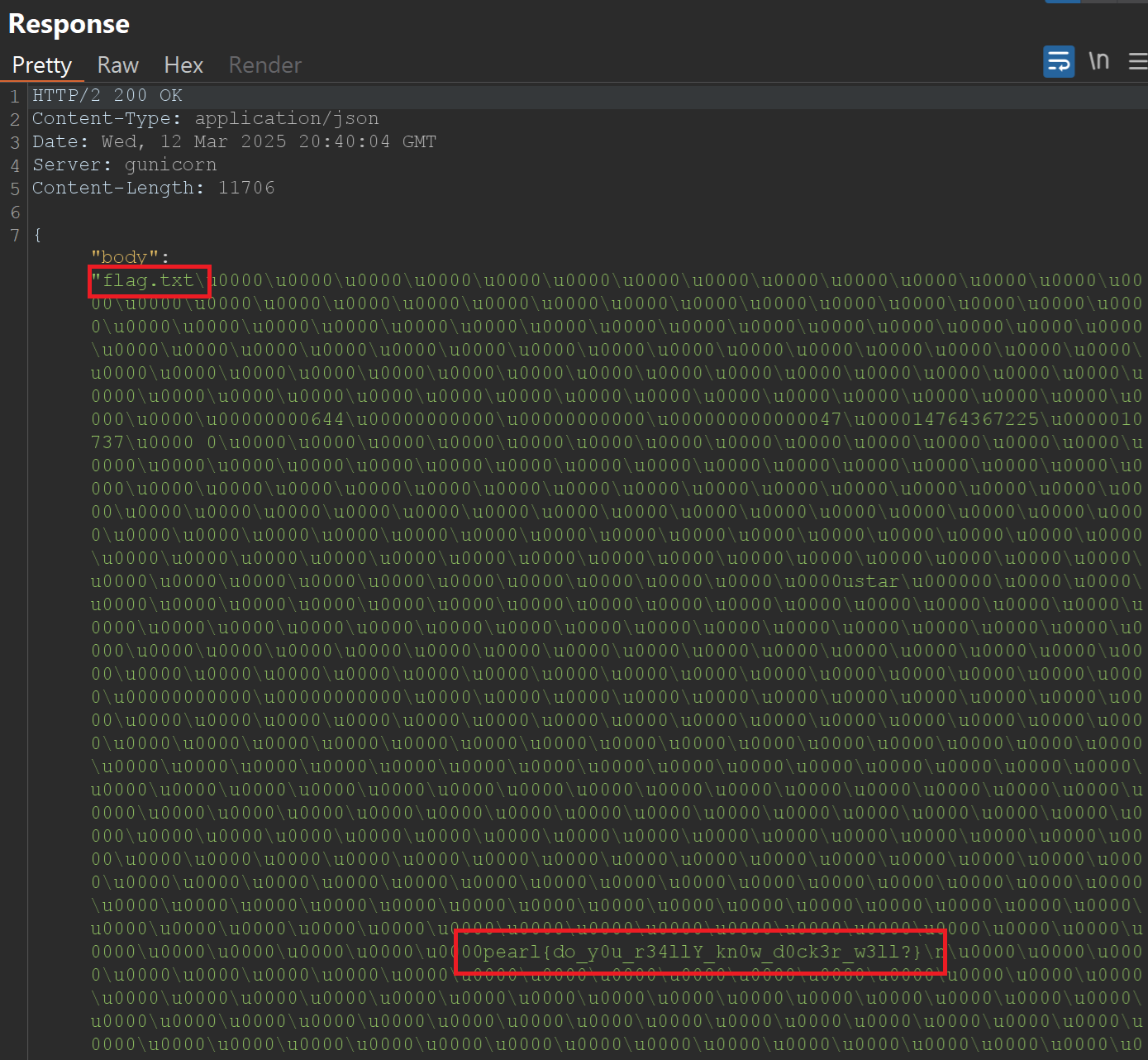Click the HTTP/2 200 OK status line

tap(107, 96)
